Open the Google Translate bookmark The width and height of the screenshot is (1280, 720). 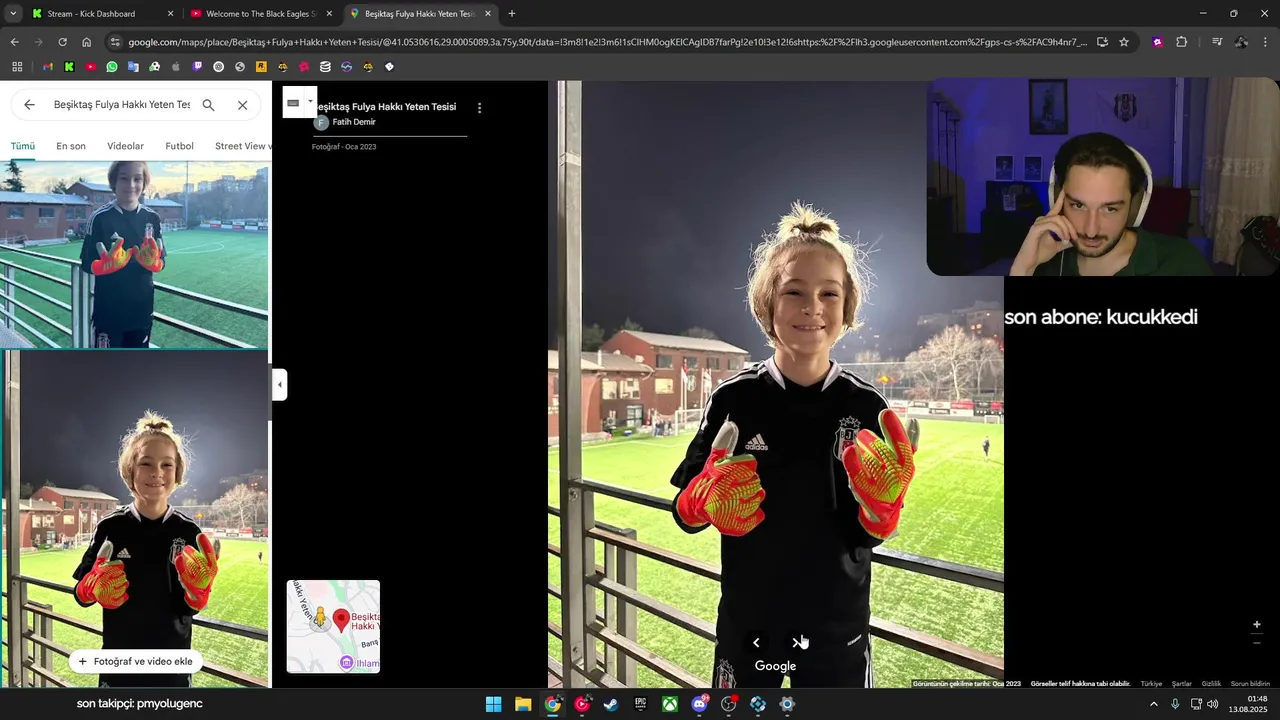click(133, 67)
